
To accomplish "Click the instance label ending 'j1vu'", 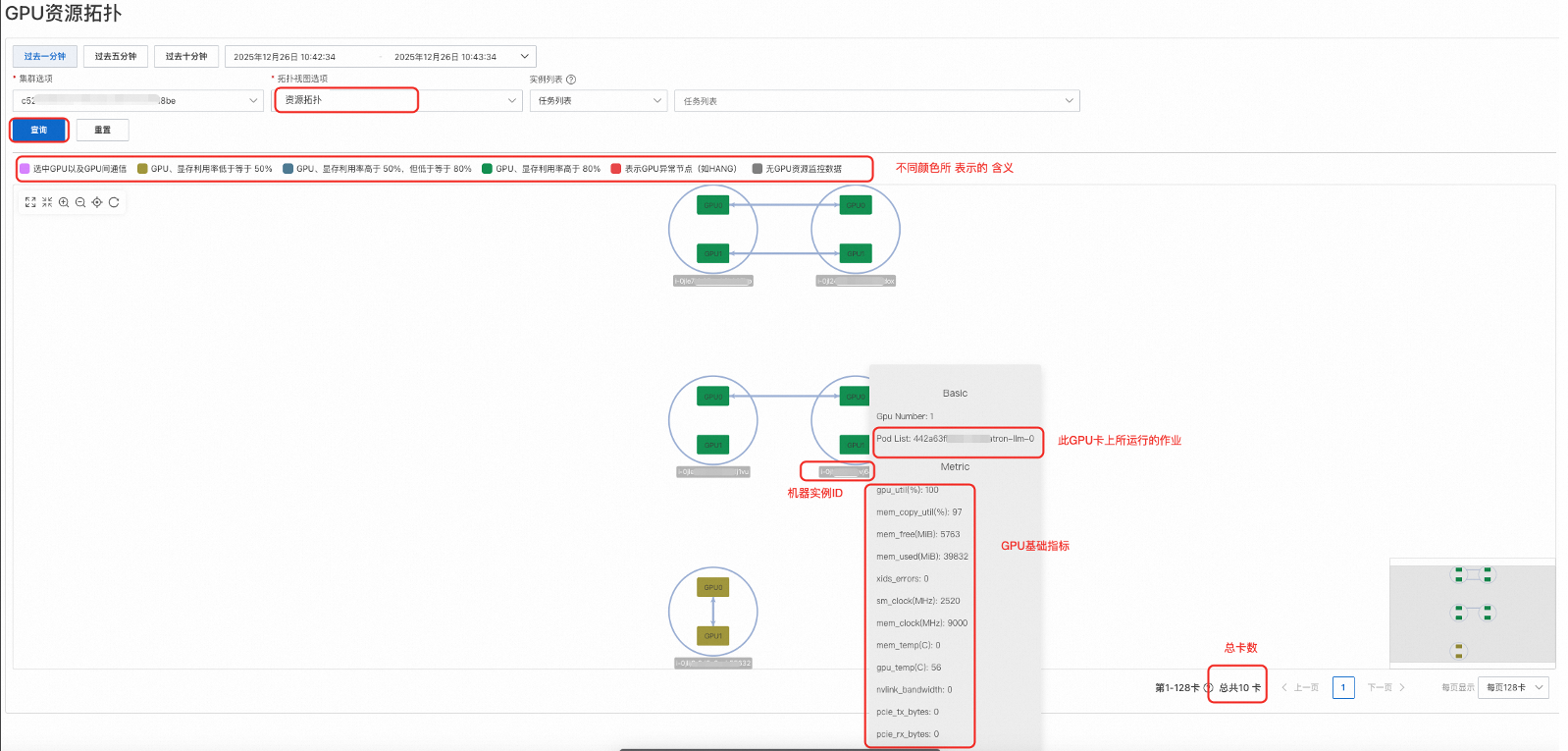I will click(713, 472).
